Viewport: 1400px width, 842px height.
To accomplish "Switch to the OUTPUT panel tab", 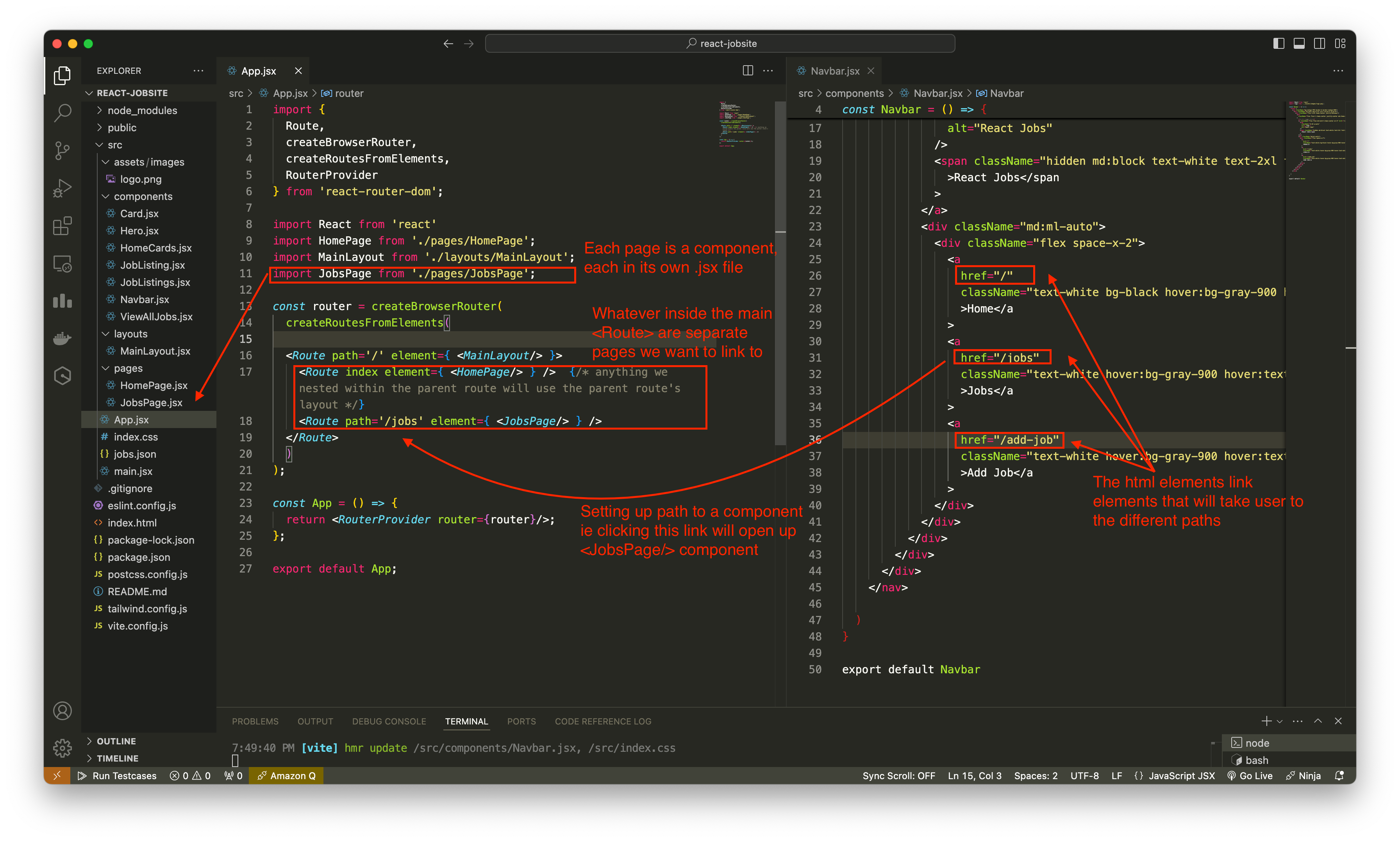I will click(x=315, y=721).
